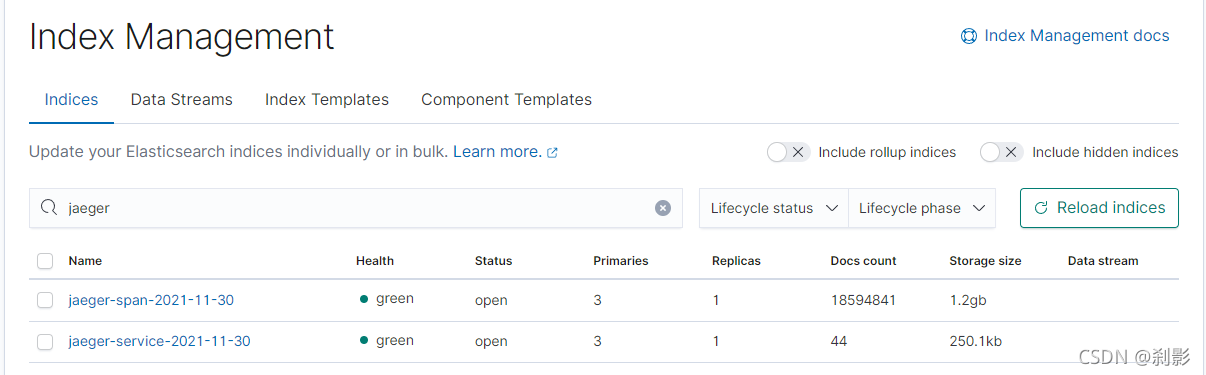Image resolution: width=1206 pixels, height=375 pixels.
Task: Enable Include hidden indices switch
Action: tap(1001, 152)
